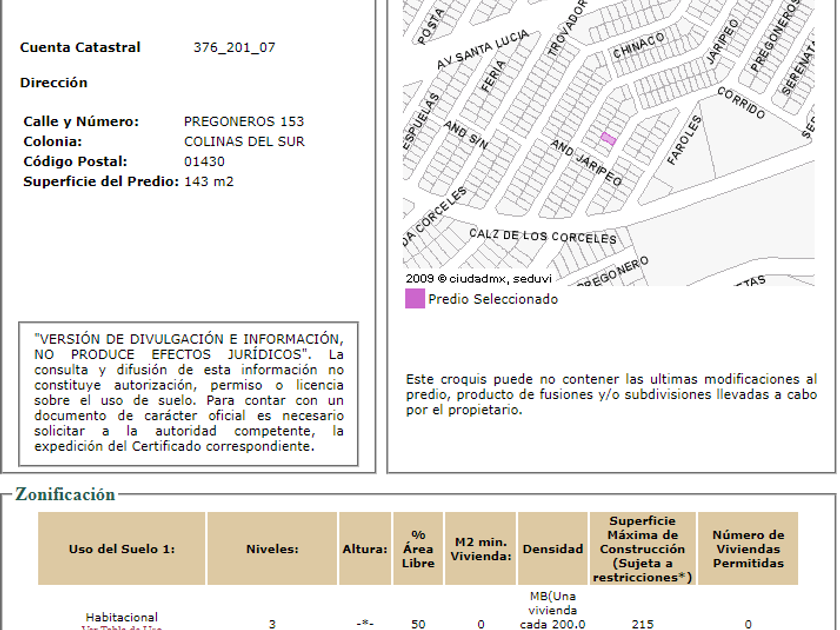Click the Dirección heading
The height and width of the screenshot is (630, 840).
pyautogui.click(x=54, y=82)
